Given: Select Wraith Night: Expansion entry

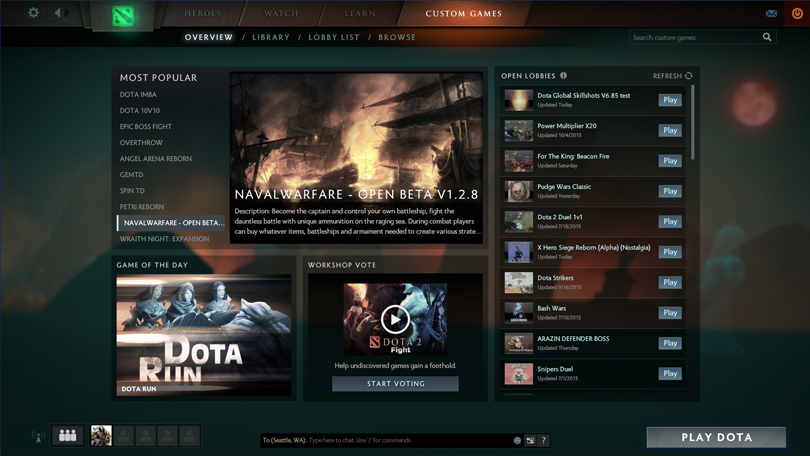Looking at the screenshot, I should 164,239.
